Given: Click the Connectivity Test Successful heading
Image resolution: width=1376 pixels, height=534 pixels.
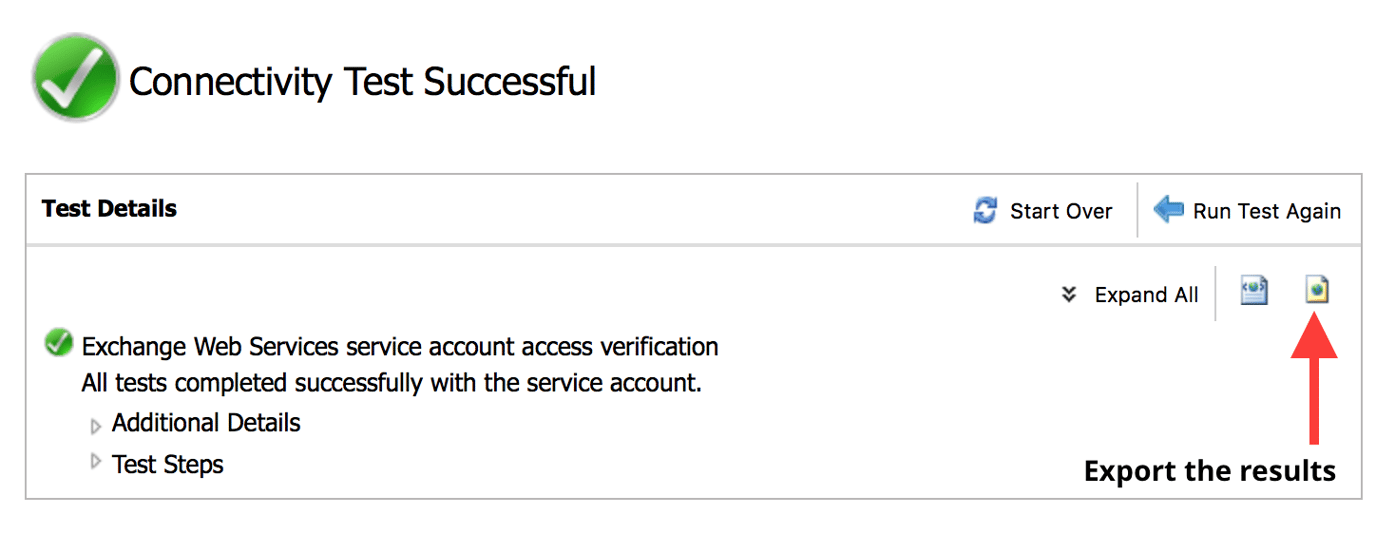Looking at the screenshot, I should [x=362, y=81].
